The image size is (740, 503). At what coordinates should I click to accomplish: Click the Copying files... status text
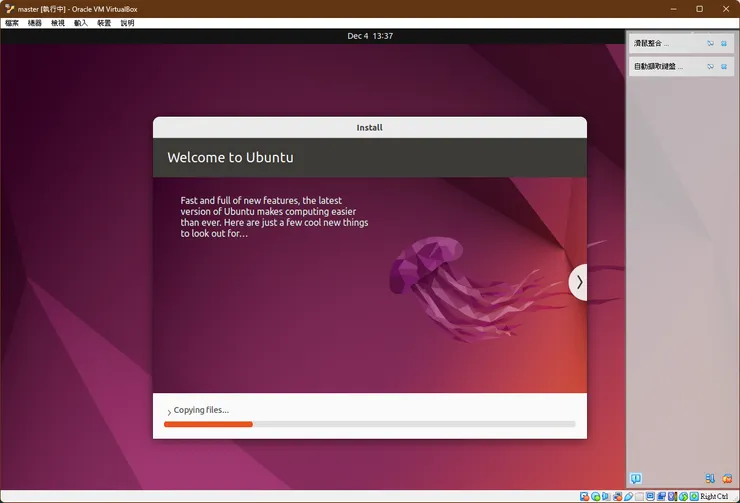[201, 410]
